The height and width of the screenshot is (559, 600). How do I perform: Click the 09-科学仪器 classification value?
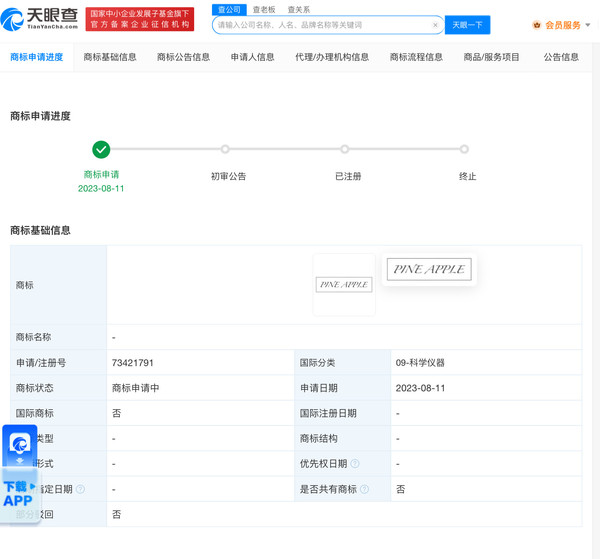(x=420, y=363)
